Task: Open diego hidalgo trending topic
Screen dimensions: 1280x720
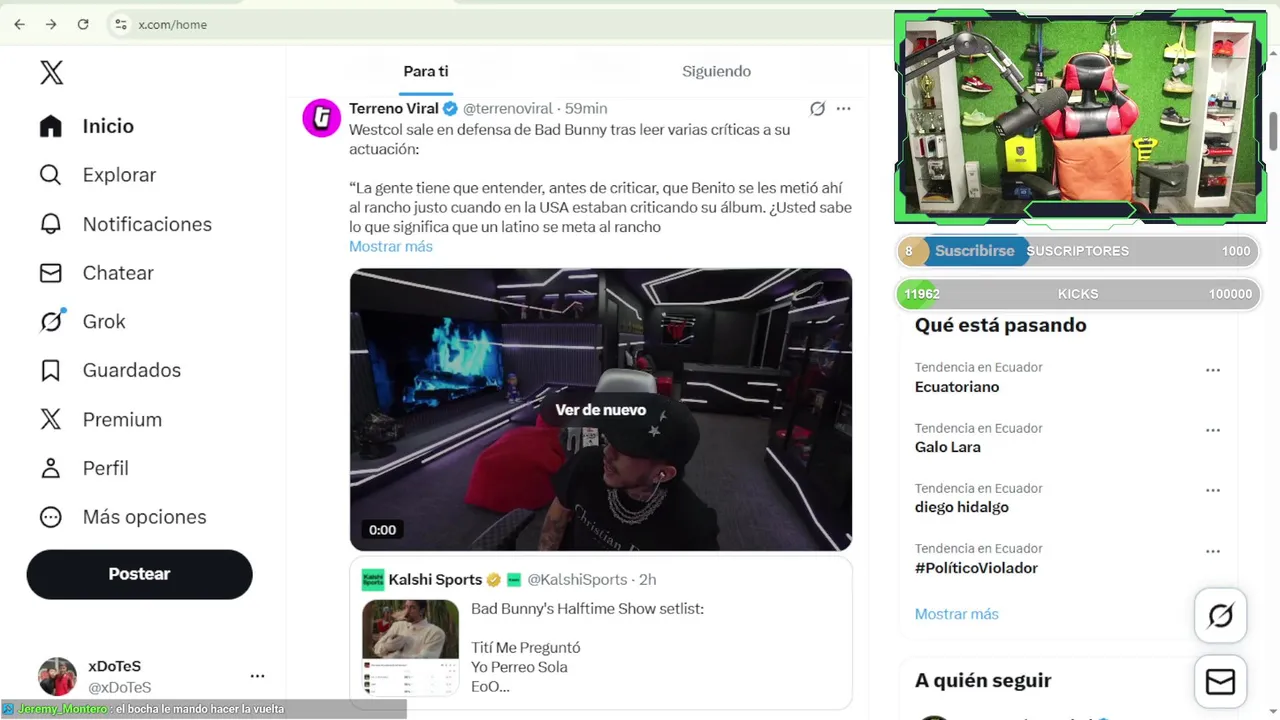Action: tap(962, 507)
